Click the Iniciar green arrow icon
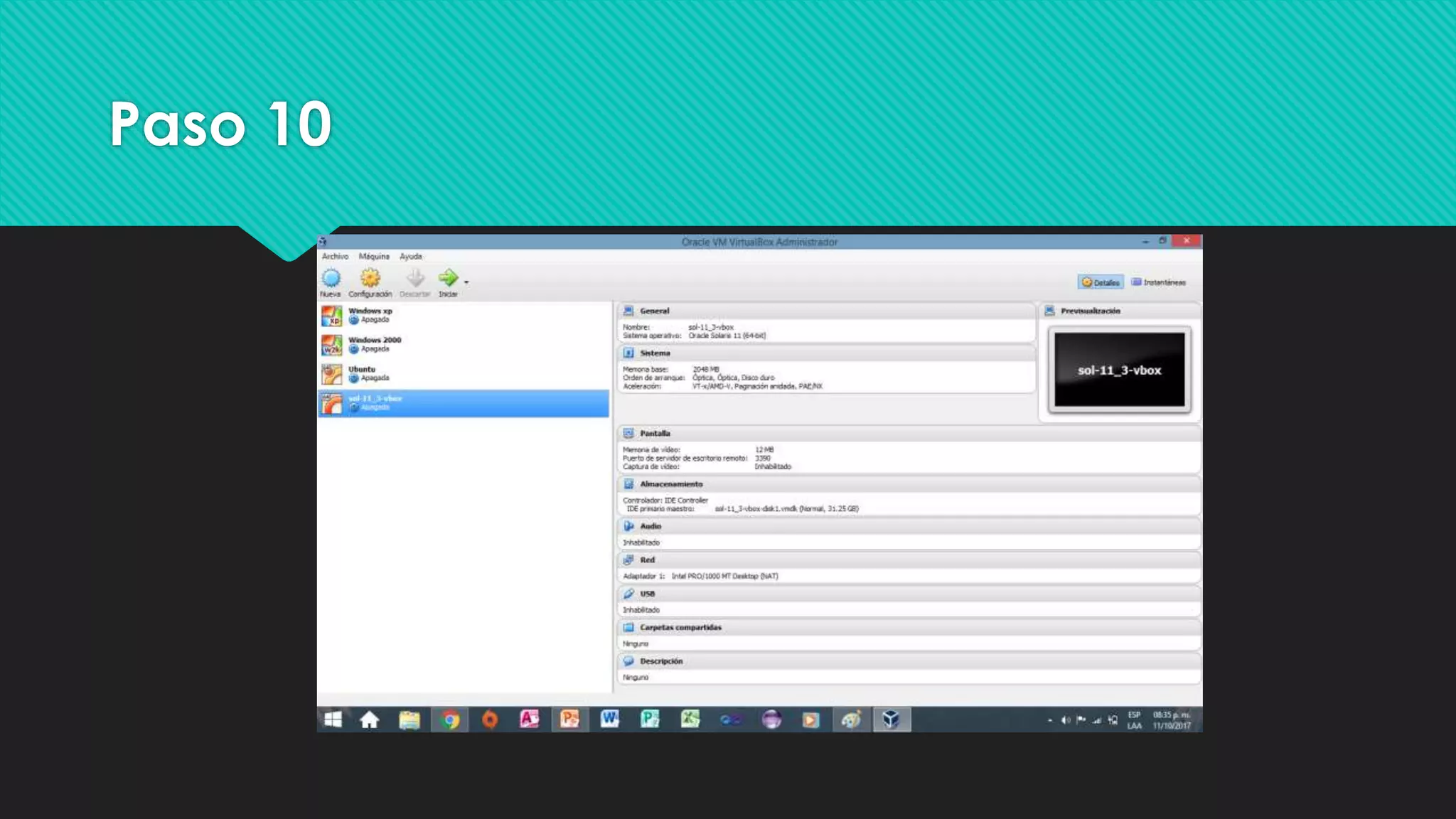 pos(448,278)
